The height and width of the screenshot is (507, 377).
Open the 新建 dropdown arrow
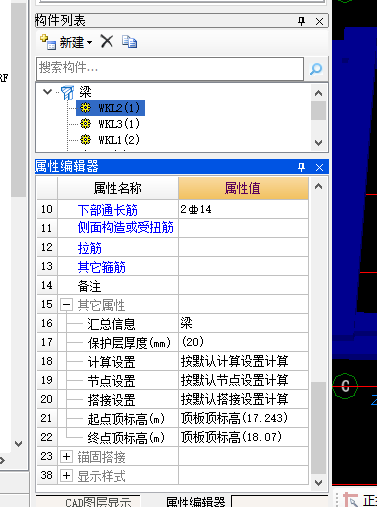click(89, 43)
